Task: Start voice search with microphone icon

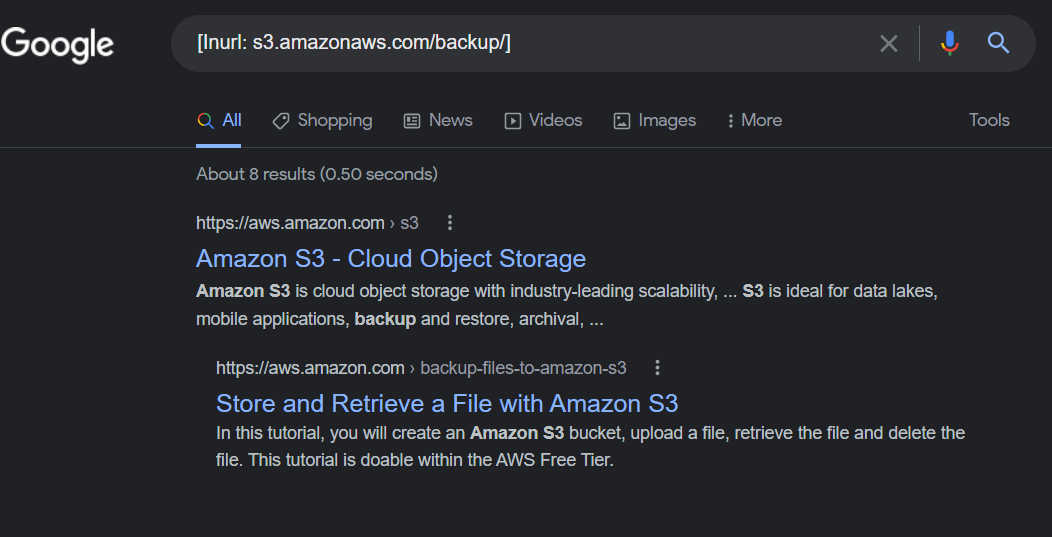Action: 949,44
